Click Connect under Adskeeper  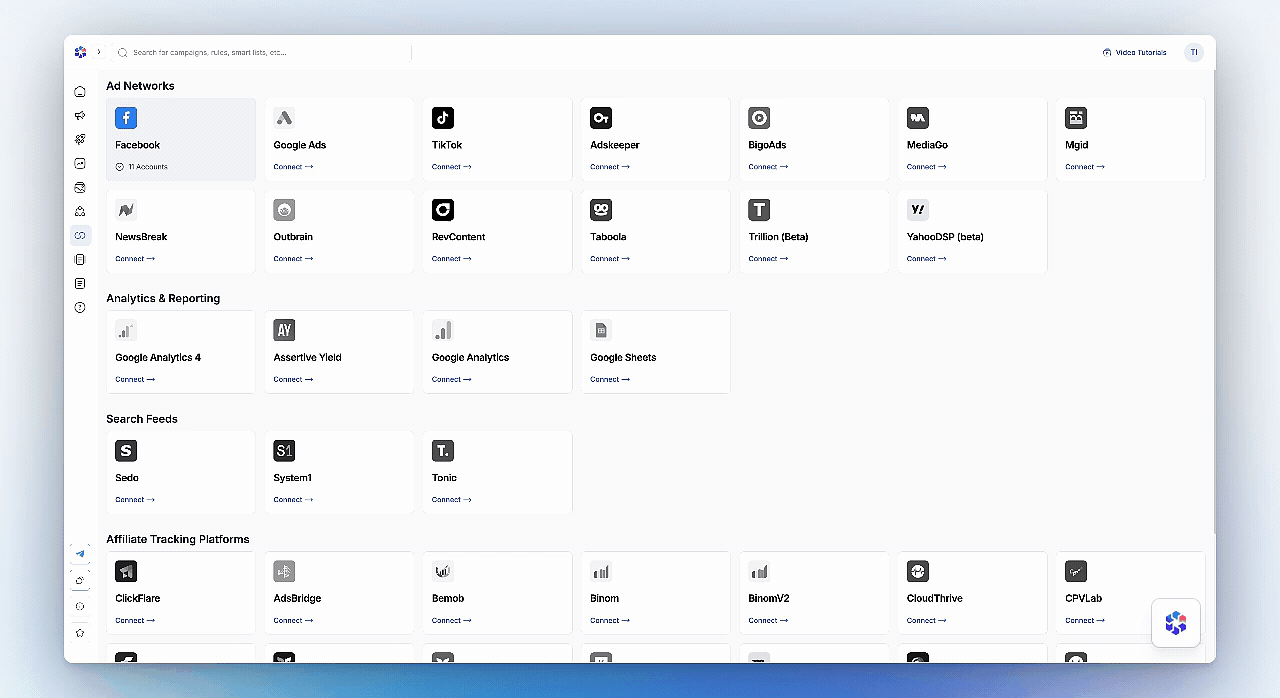click(610, 167)
